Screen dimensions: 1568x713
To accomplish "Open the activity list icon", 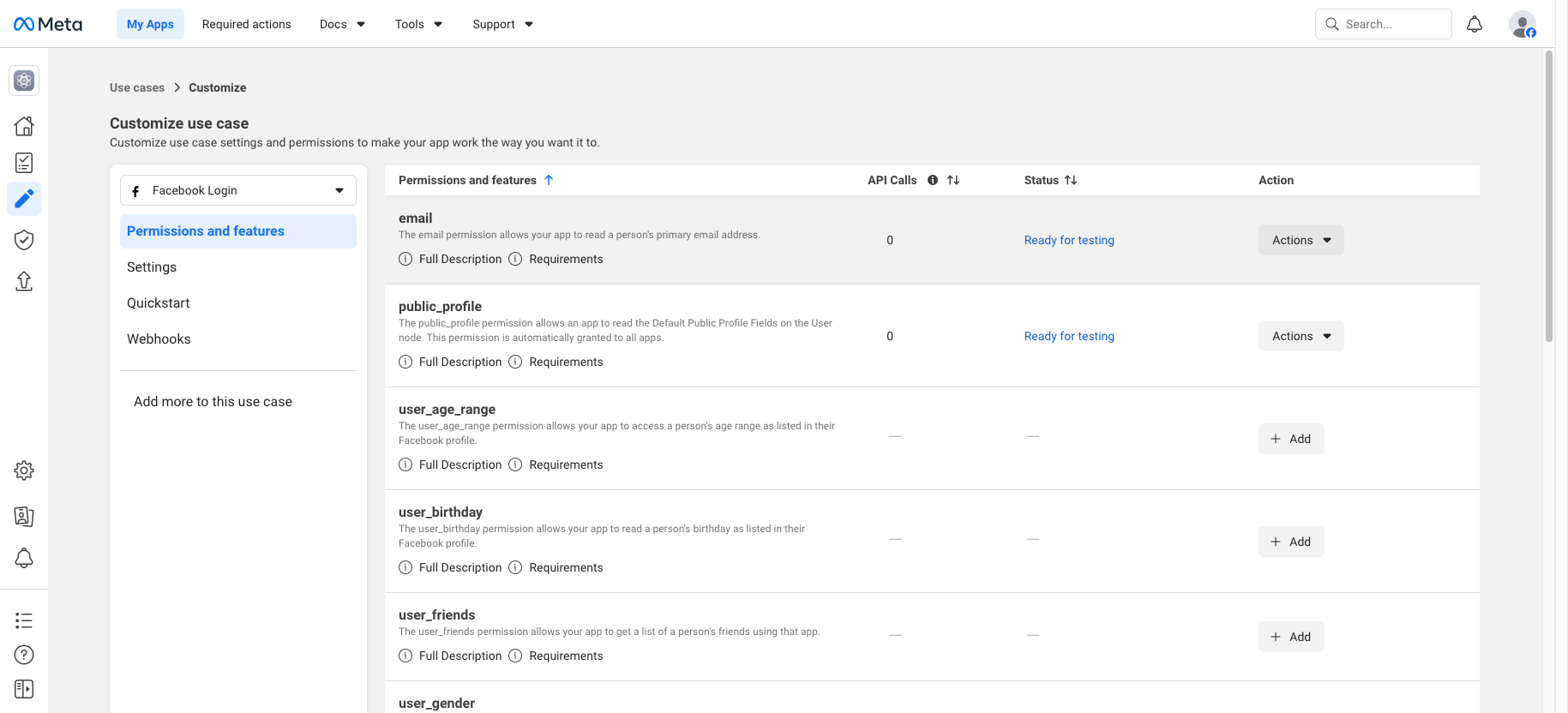I will pos(24,620).
